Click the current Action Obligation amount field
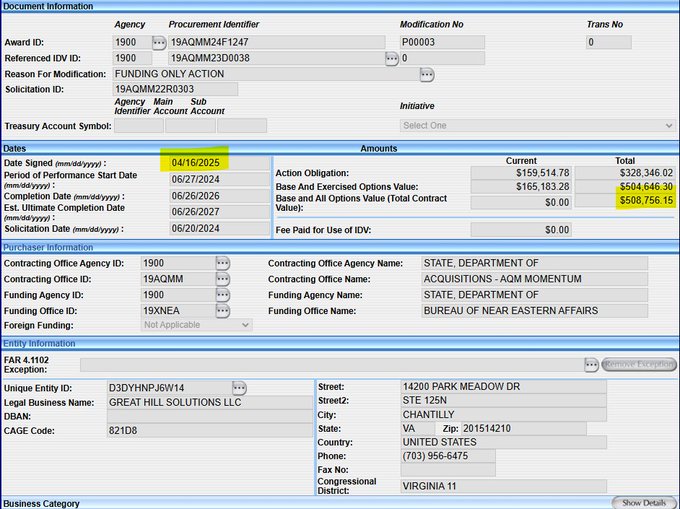This screenshot has height=509, width=680. pos(522,173)
